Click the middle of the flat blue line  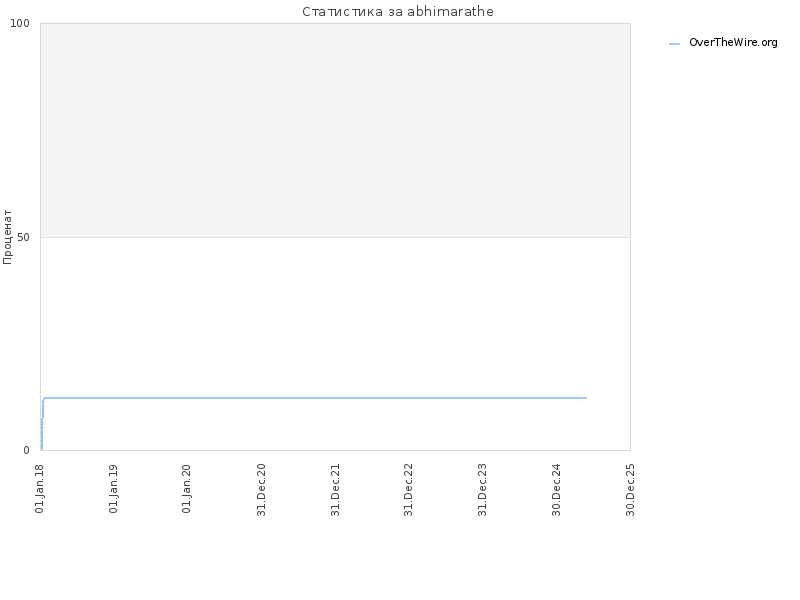point(315,397)
